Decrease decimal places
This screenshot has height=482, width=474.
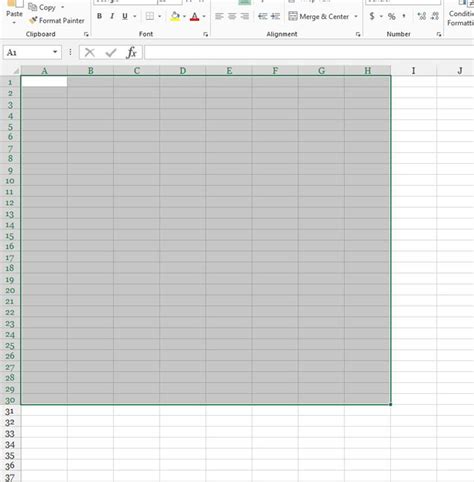tap(435, 16)
